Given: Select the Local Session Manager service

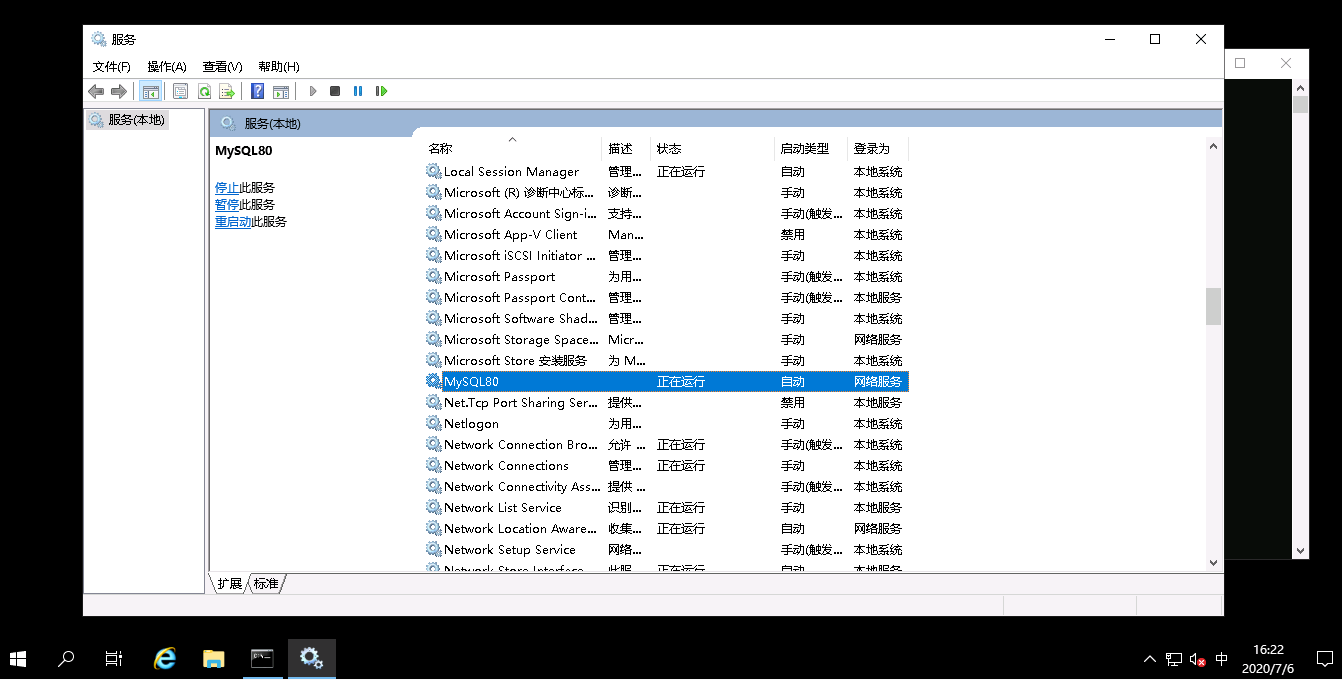Looking at the screenshot, I should coord(666,171).
